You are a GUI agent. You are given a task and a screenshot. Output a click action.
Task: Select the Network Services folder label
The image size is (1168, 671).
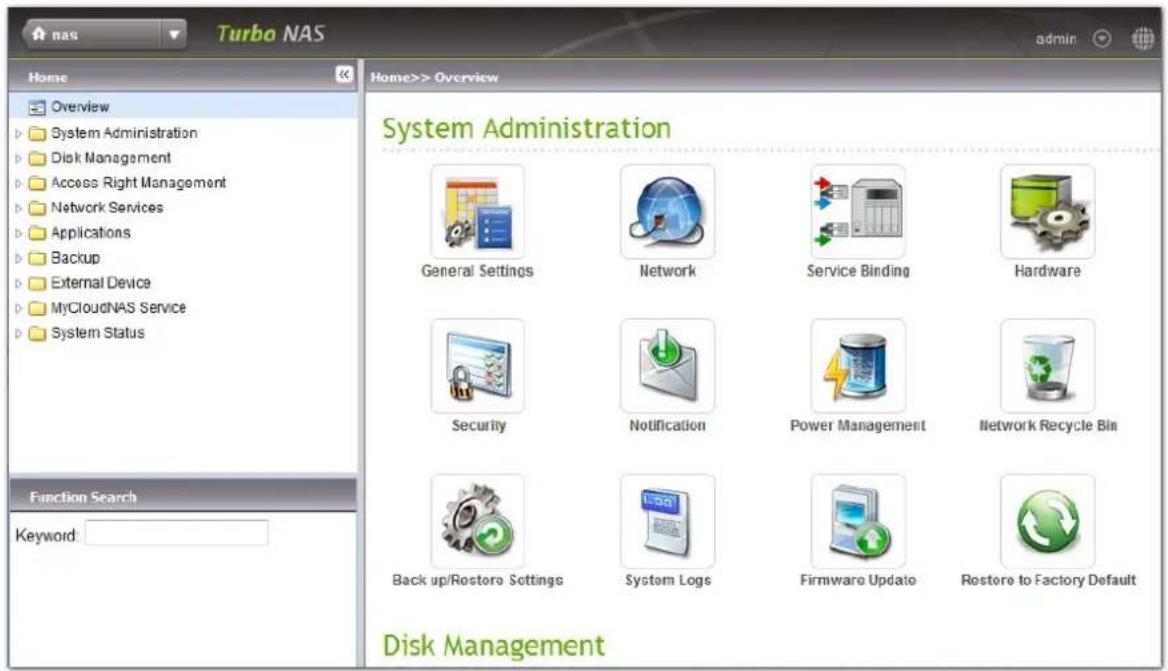pos(107,208)
